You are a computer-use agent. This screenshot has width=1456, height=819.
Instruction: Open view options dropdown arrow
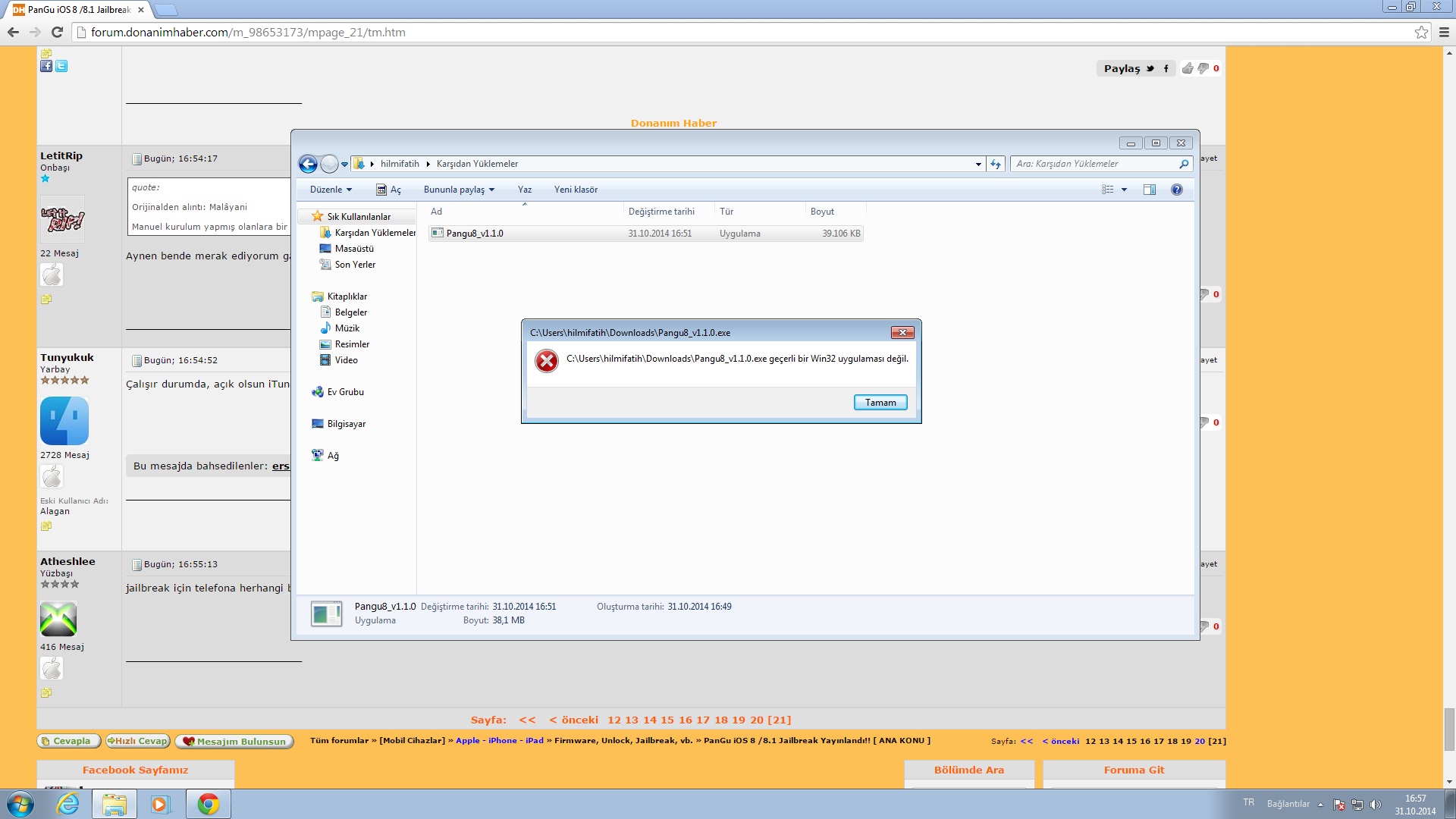tap(1125, 190)
